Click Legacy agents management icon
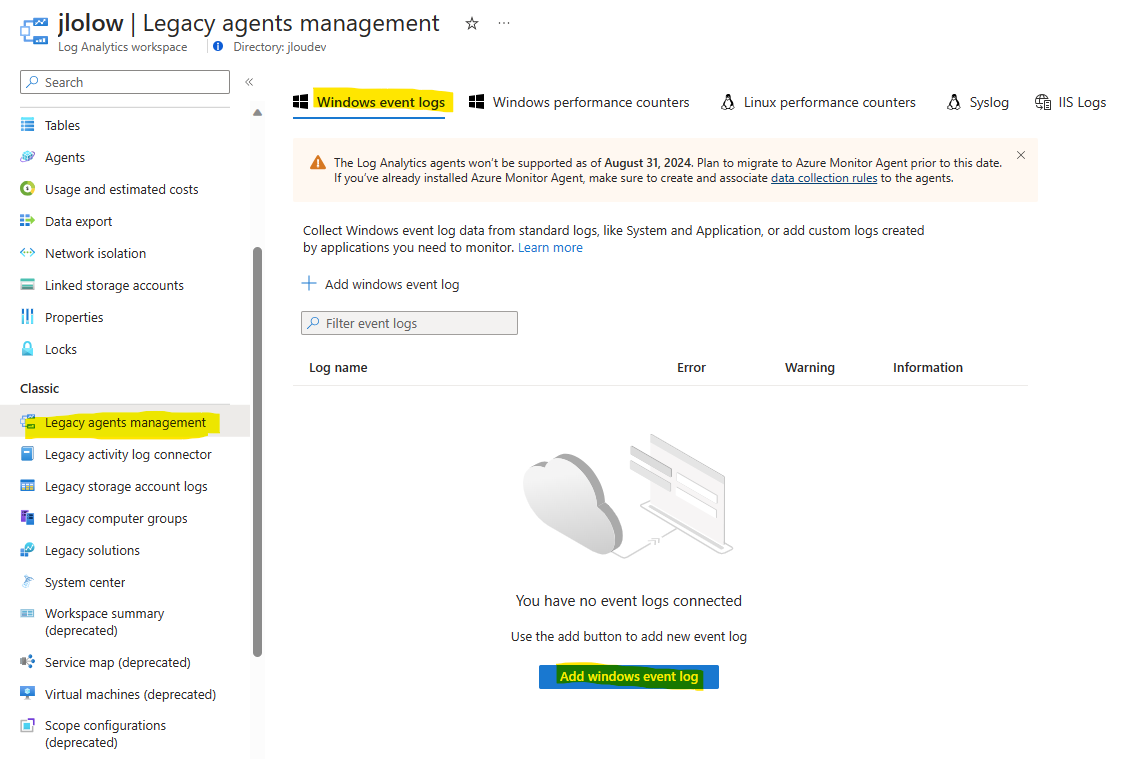Image resolution: width=1125 pixels, height=759 pixels. click(x=27, y=422)
